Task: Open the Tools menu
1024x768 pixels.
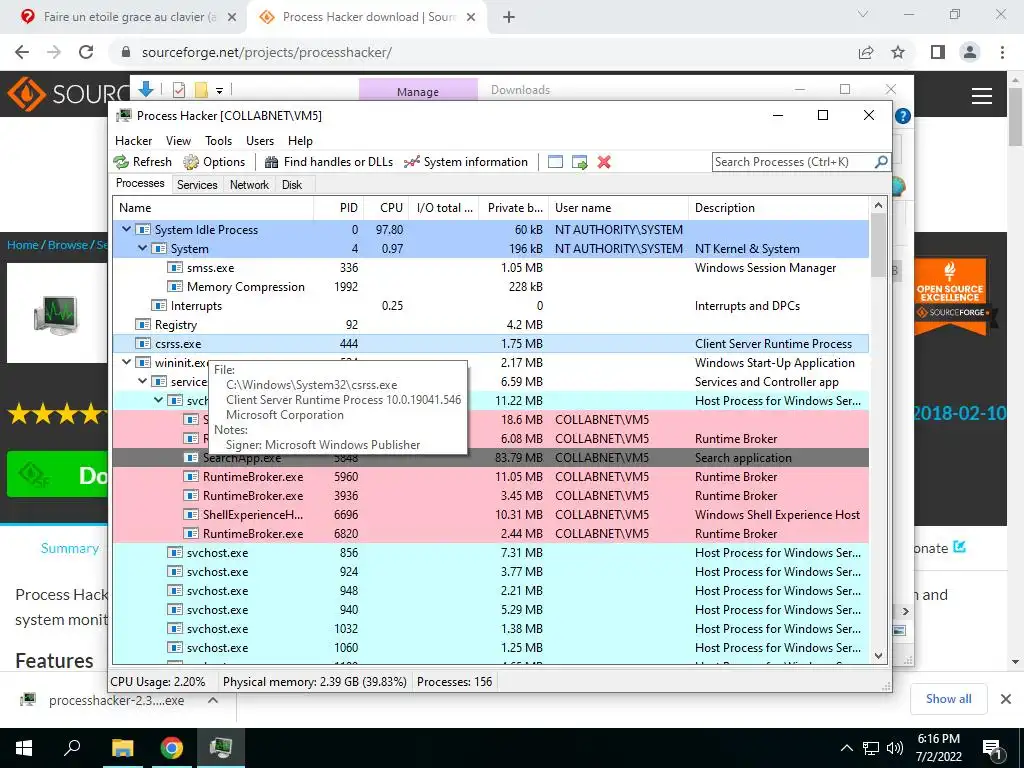Action: 218,141
